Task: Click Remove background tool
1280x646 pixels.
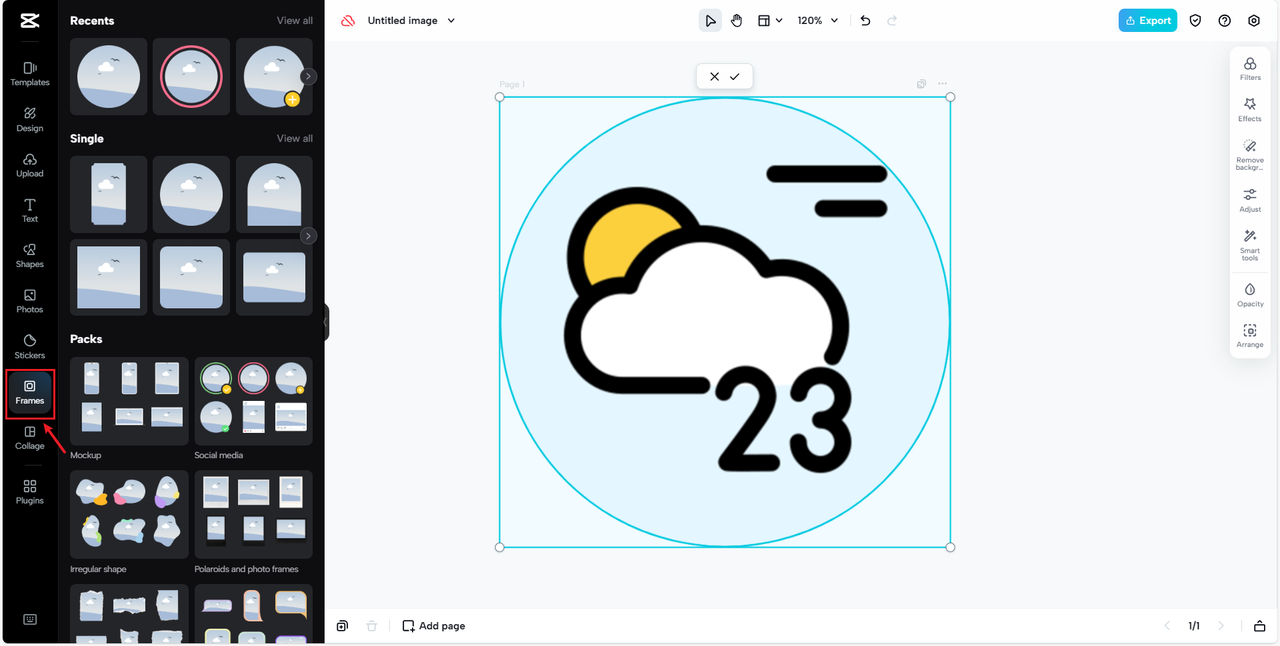Action: (1250, 155)
